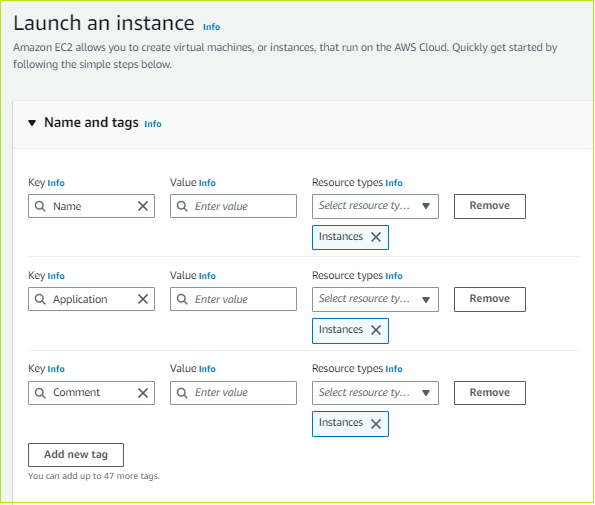The height and width of the screenshot is (505, 595).
Task: Open resource types dropdown for Application tag
Action: [375, 299]
